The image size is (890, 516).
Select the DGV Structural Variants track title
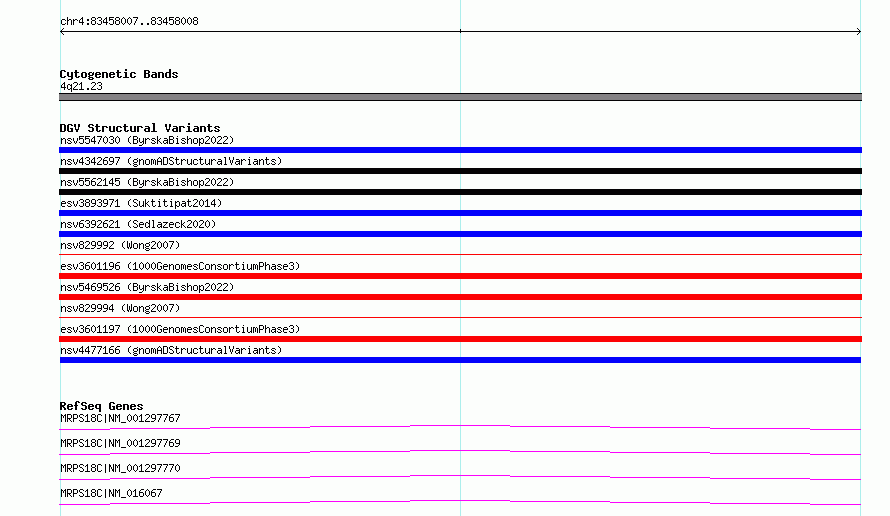140,128
